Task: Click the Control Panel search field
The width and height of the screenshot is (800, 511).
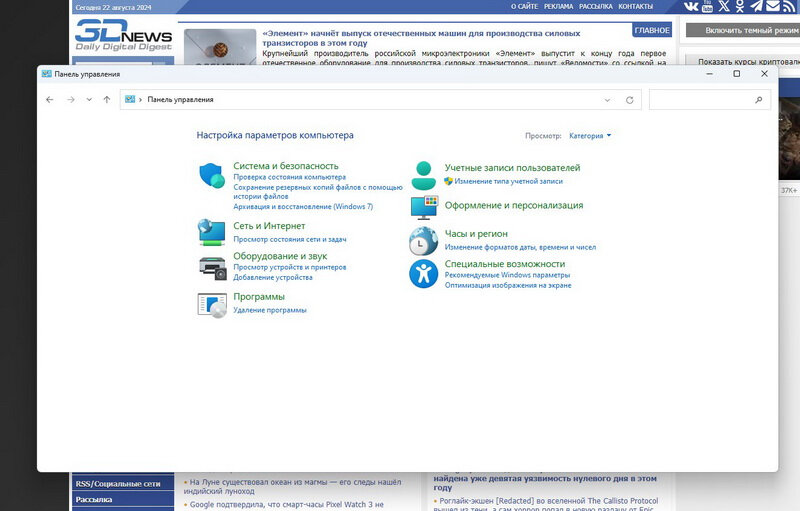Action: coord(704,100)
